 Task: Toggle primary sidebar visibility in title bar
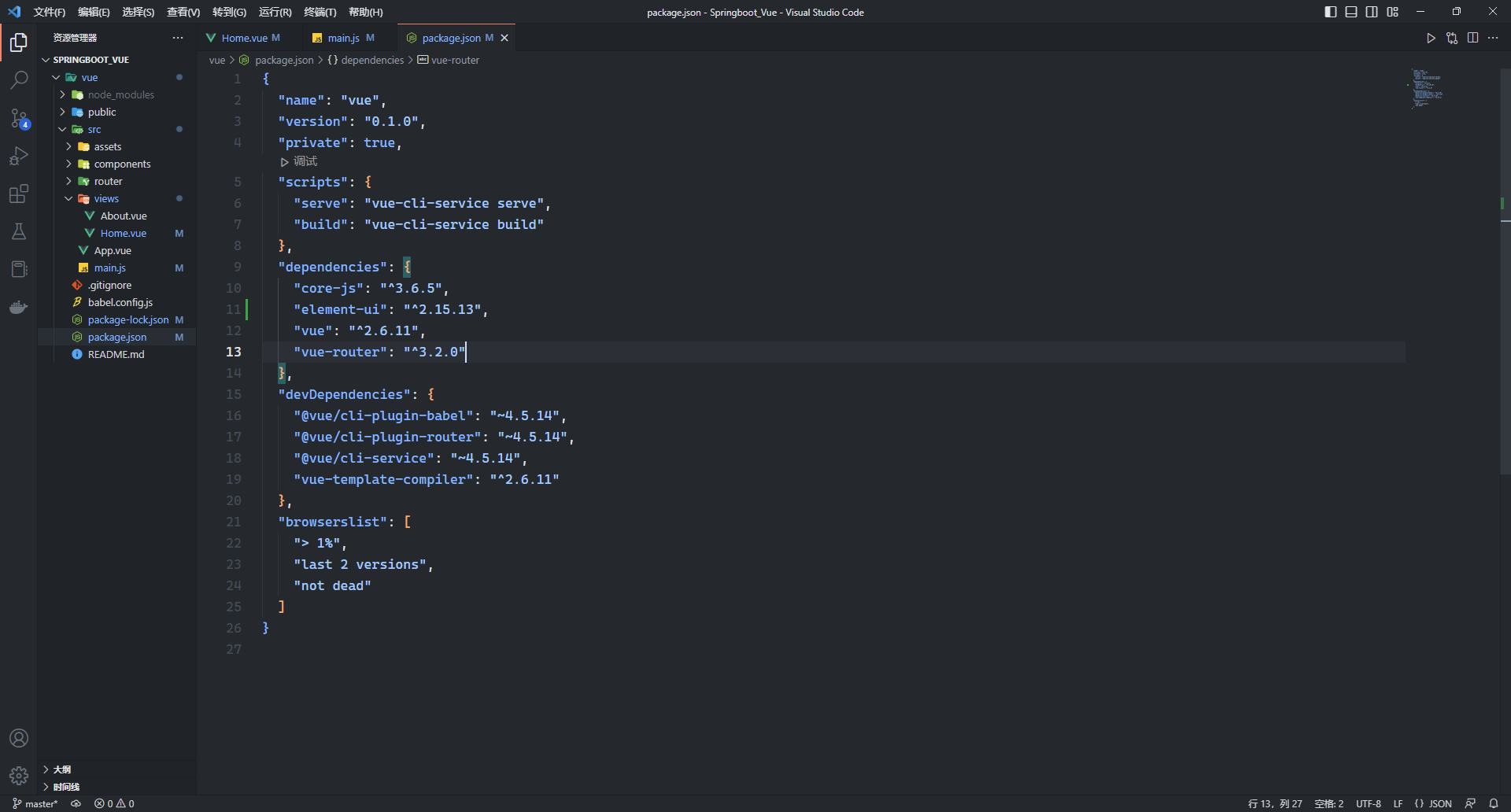1331,12
